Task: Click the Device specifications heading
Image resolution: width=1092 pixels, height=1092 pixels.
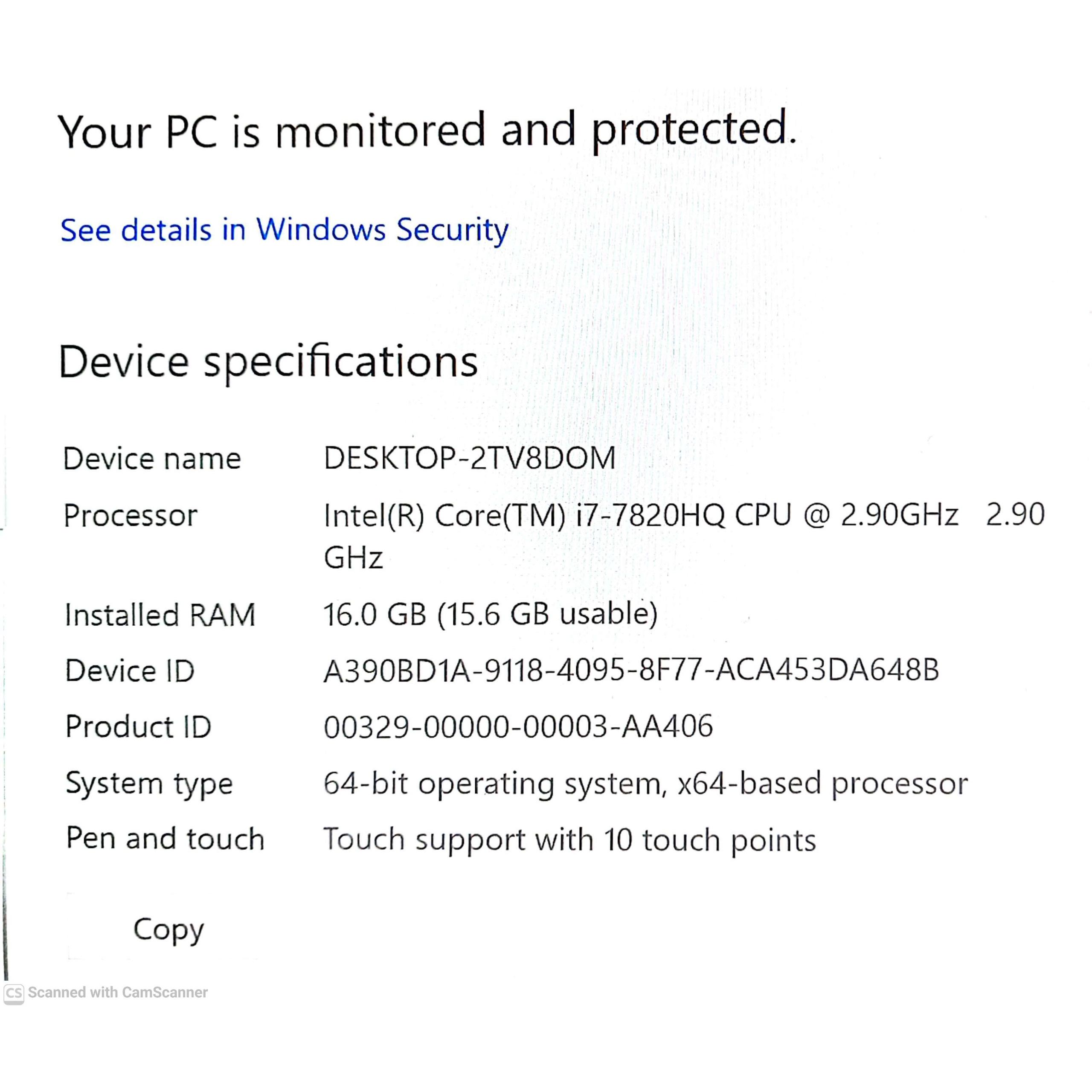Action: [x=268, y=362]
